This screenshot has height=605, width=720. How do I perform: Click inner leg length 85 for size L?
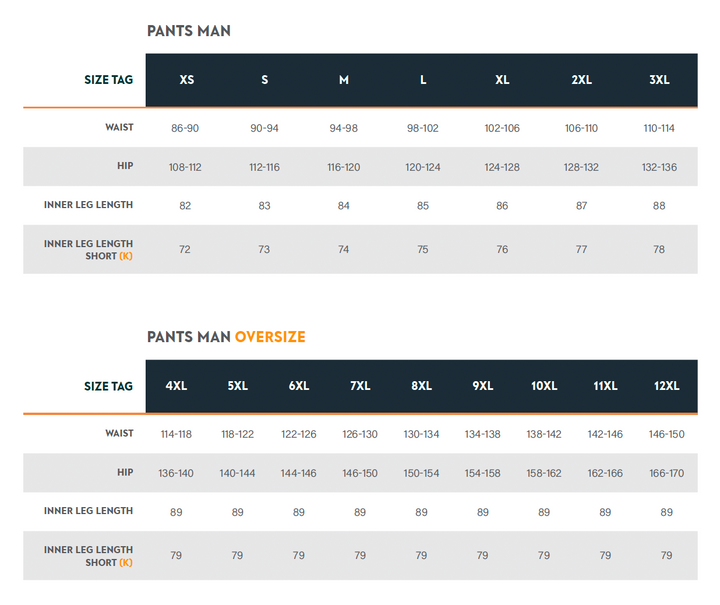click(x=423, y=206)
